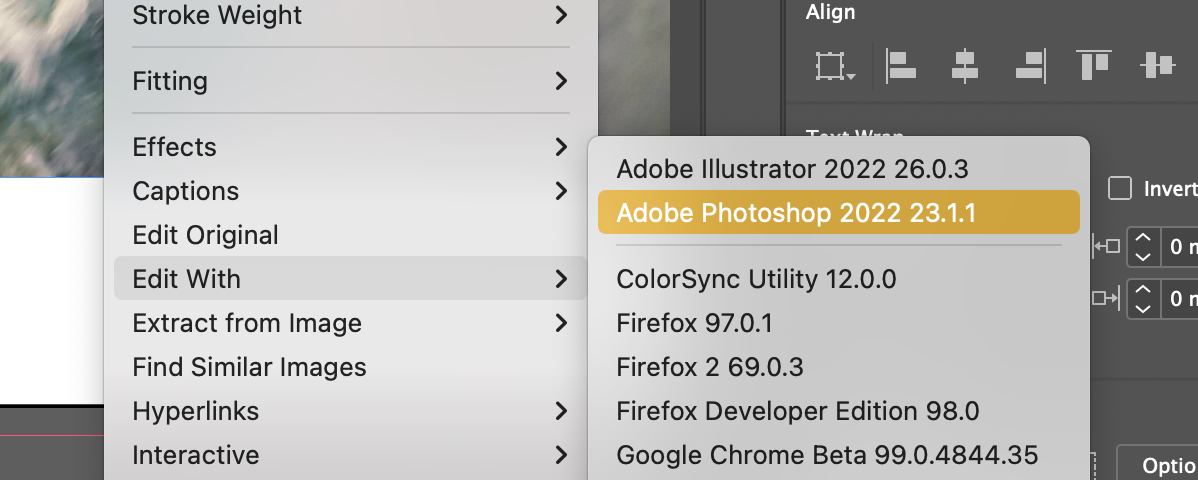The image size is (1198, 480).
Task: Open the Interactive submenu
Action: point(351,456)
